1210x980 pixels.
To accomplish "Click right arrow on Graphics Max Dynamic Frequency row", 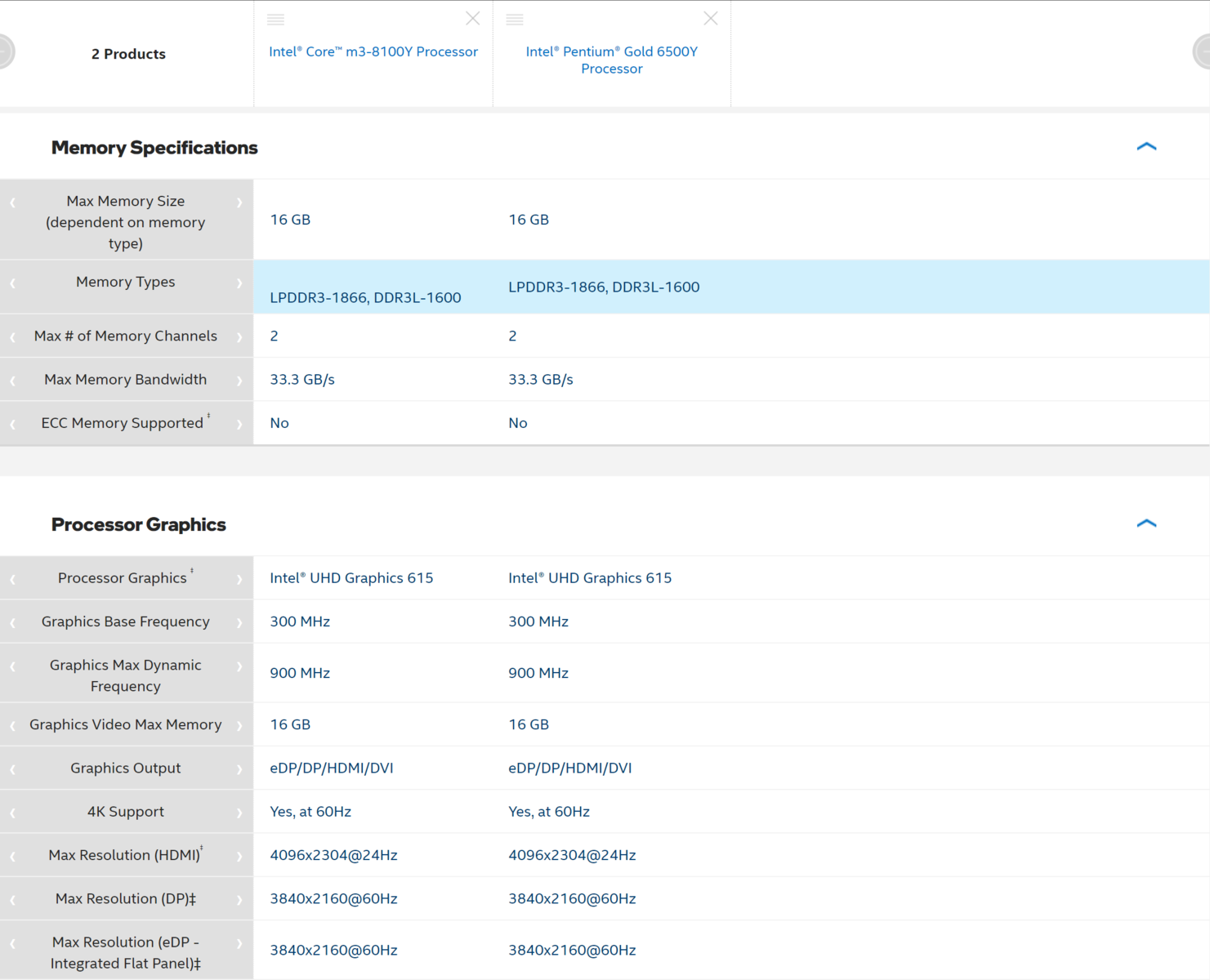I will point(239,666).
